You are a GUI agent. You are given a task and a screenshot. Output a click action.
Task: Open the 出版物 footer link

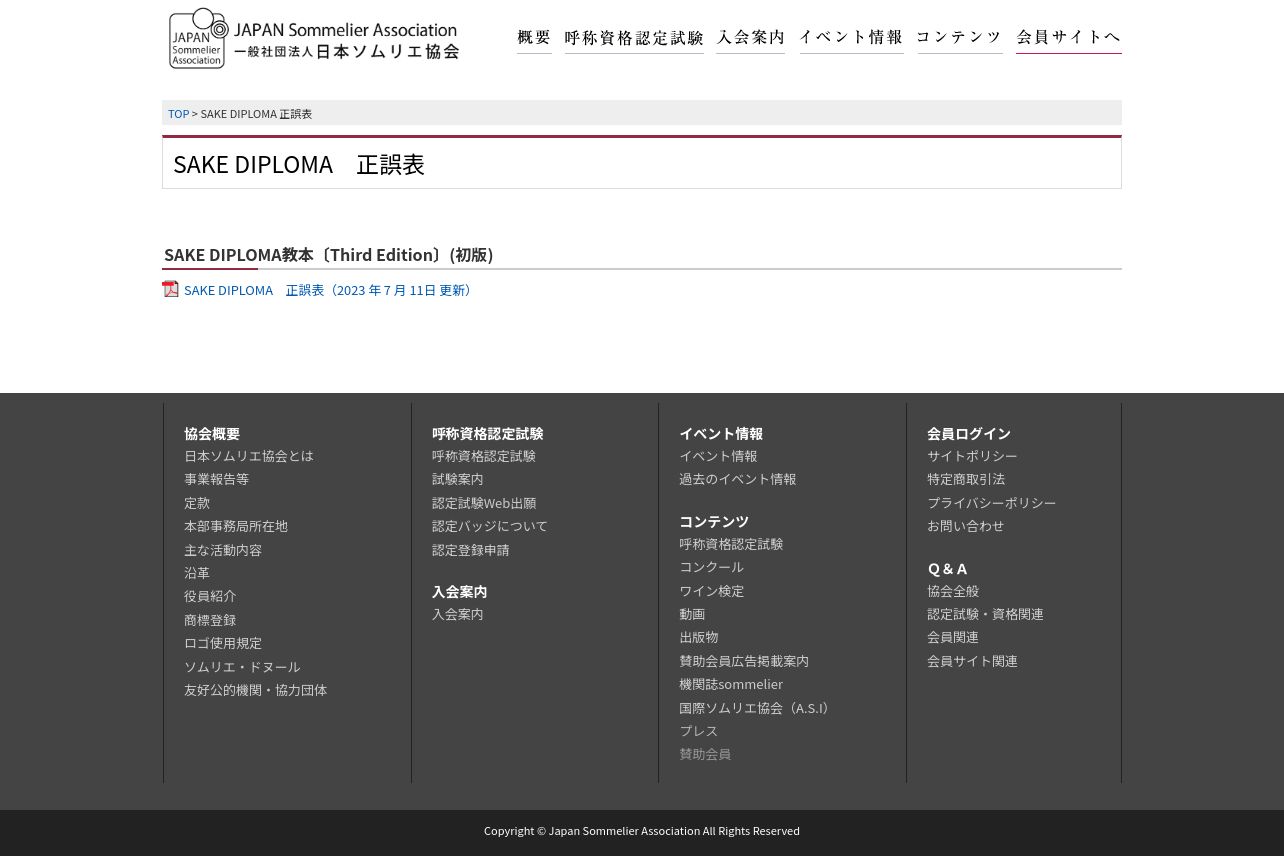click(x=699, y=637)
